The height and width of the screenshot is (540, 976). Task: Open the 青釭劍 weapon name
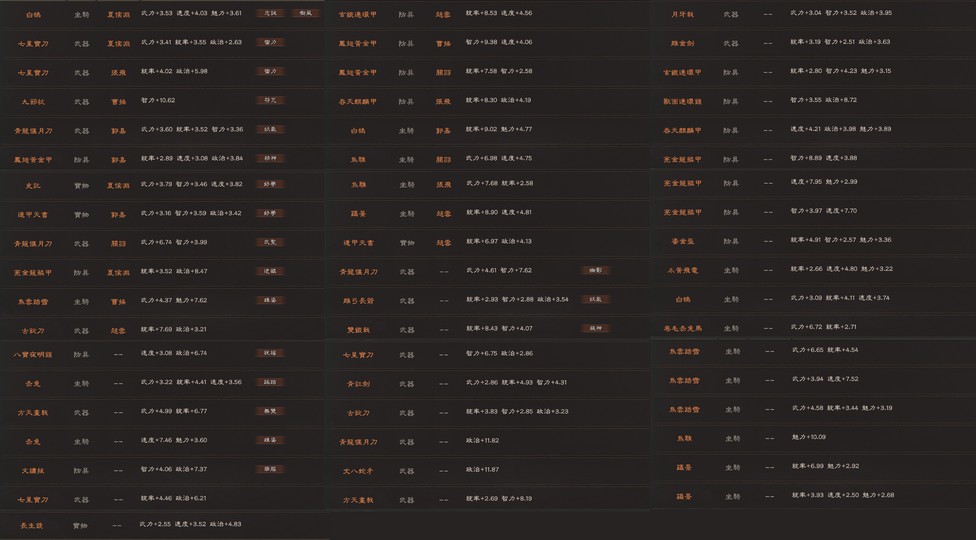point(358,384)
